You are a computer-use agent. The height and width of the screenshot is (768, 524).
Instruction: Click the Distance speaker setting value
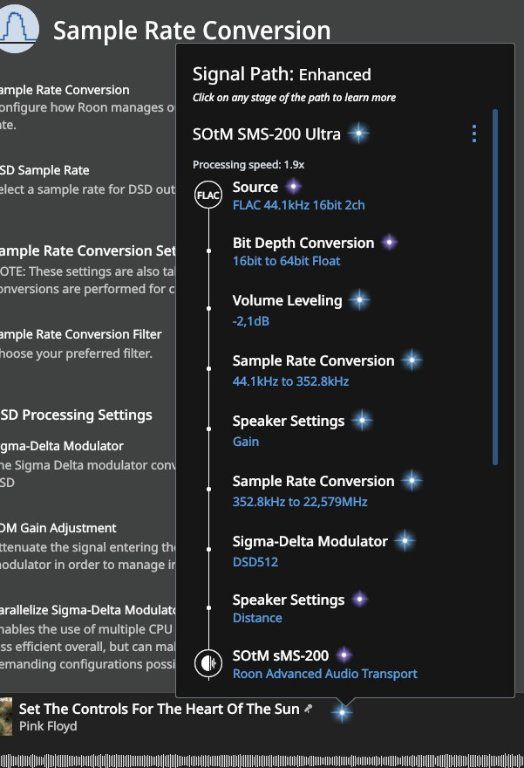click(257, 618)
